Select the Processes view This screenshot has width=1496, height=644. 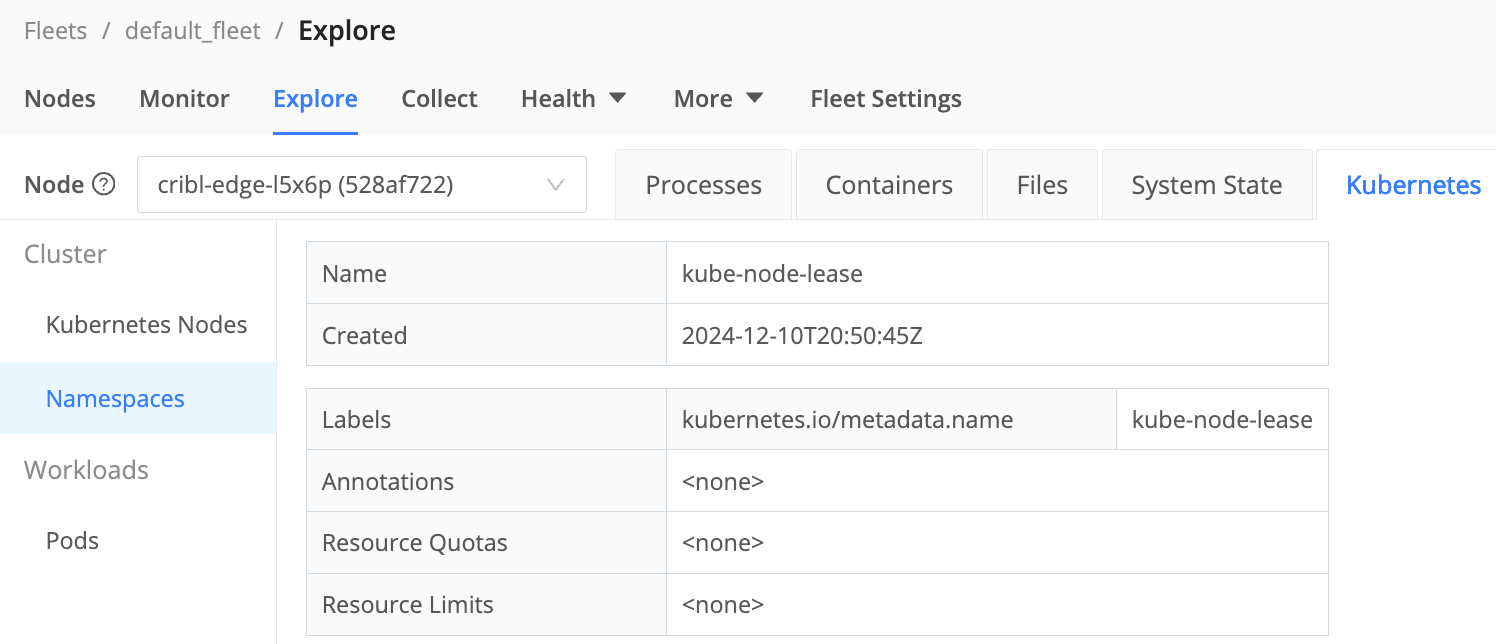click(703, 184)
